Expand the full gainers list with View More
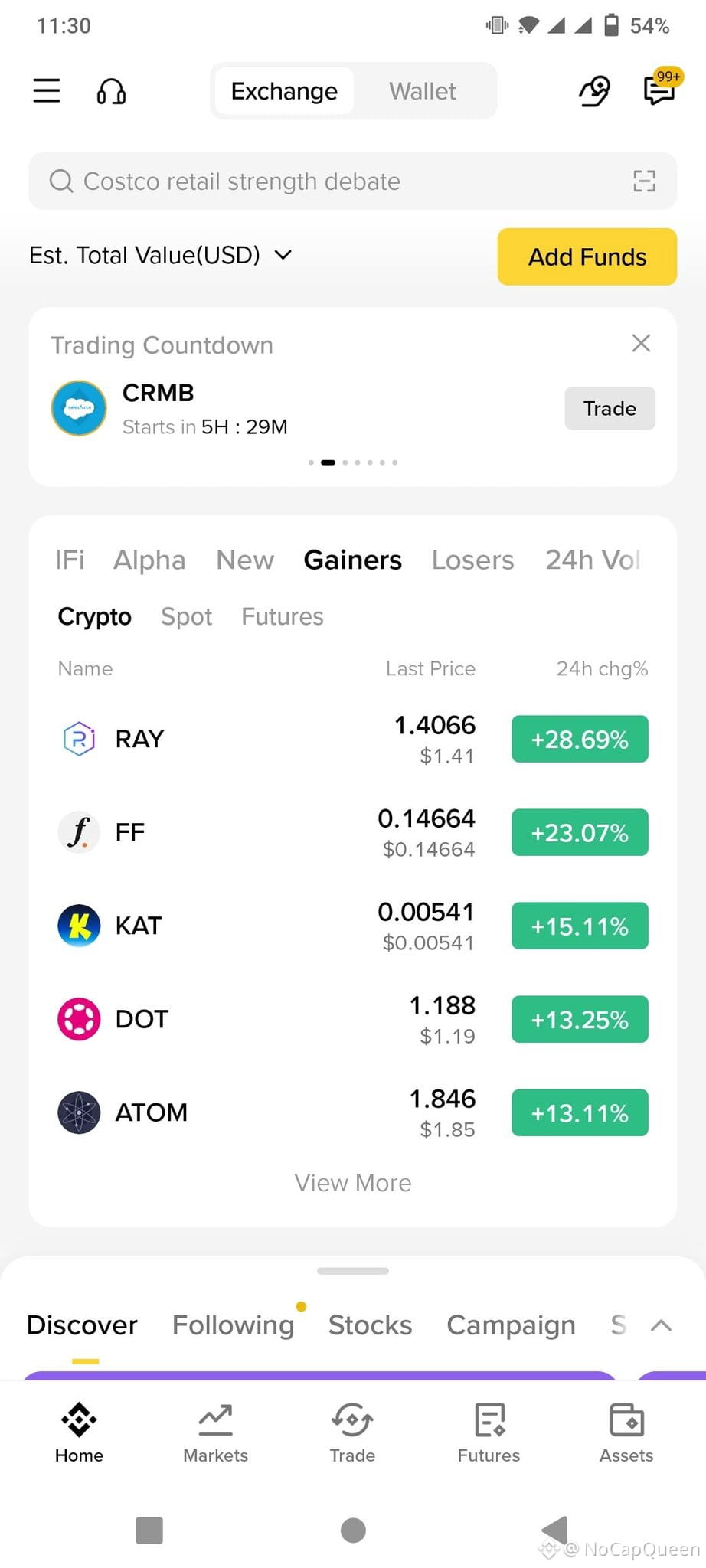 click(353, 1183)
